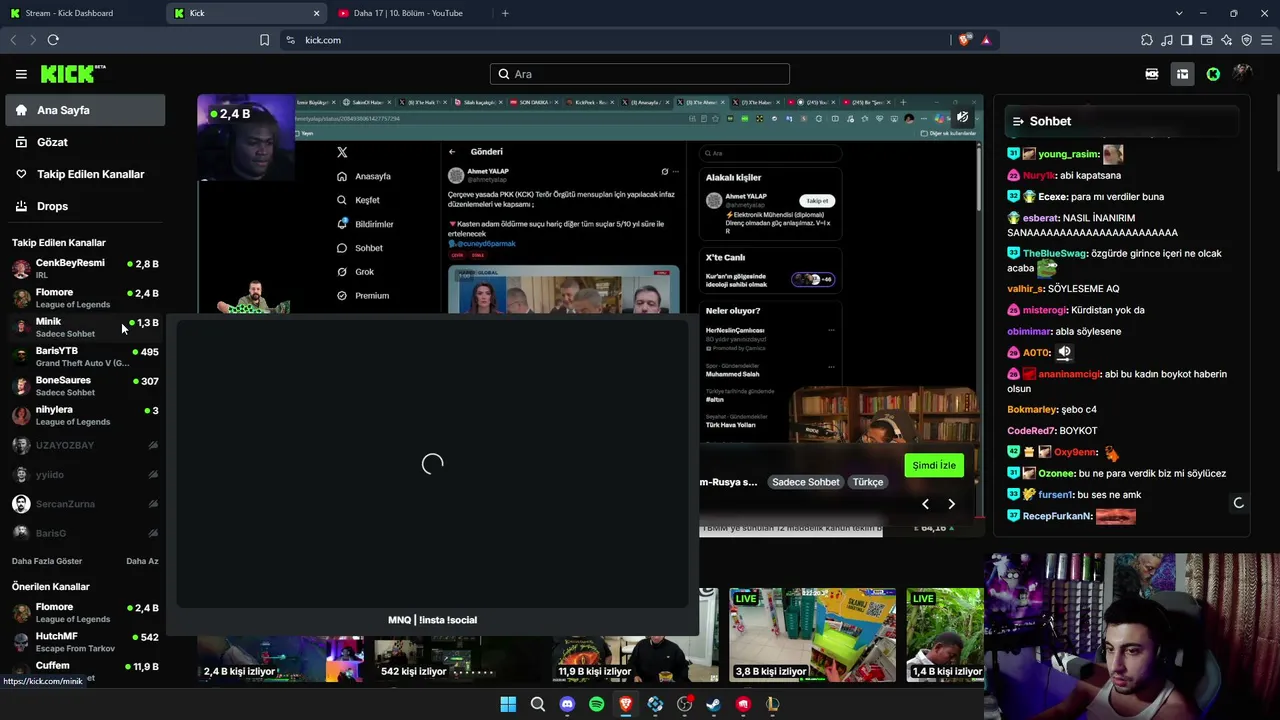The height and width of the screenshot is (720, 1280).
Task: Click chat username RecepFurkanN
Action: click(x=1057, y=516)
